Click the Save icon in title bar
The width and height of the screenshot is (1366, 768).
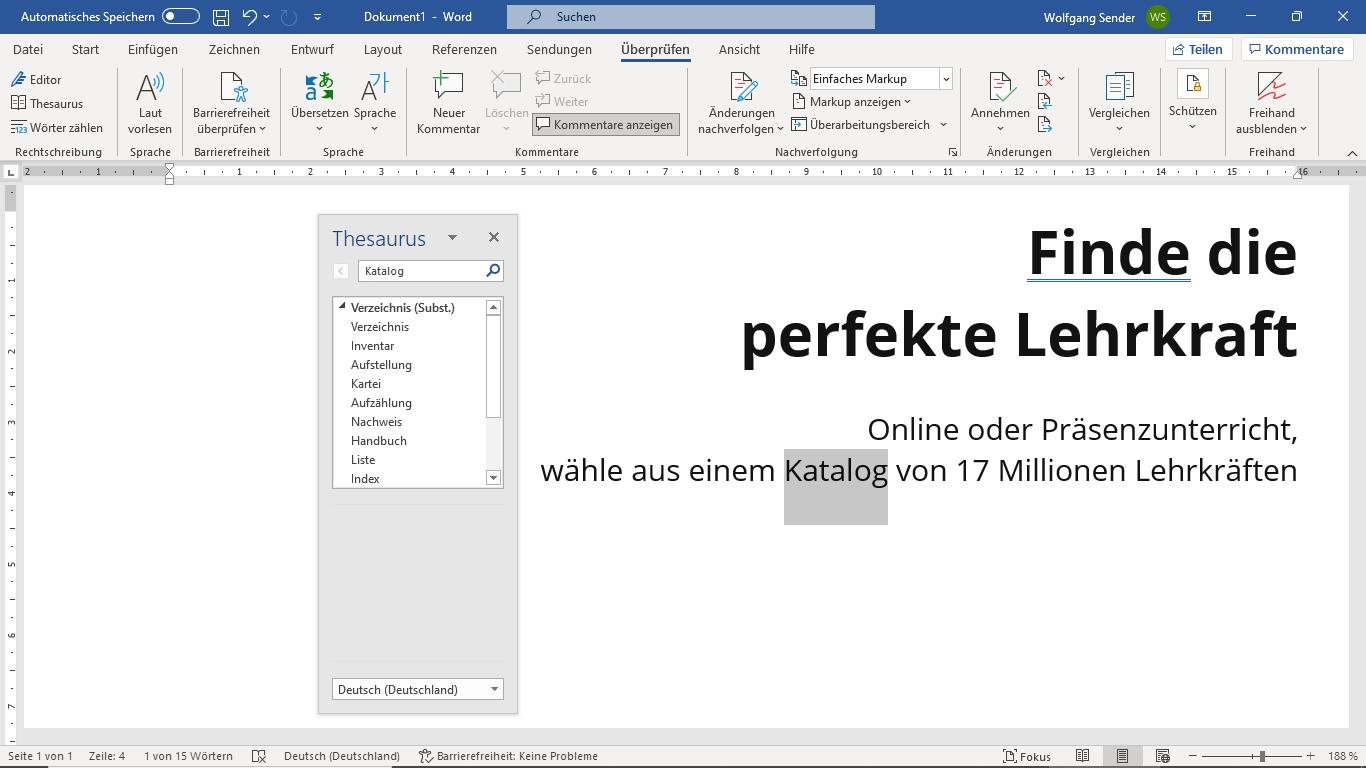point(221,17)
